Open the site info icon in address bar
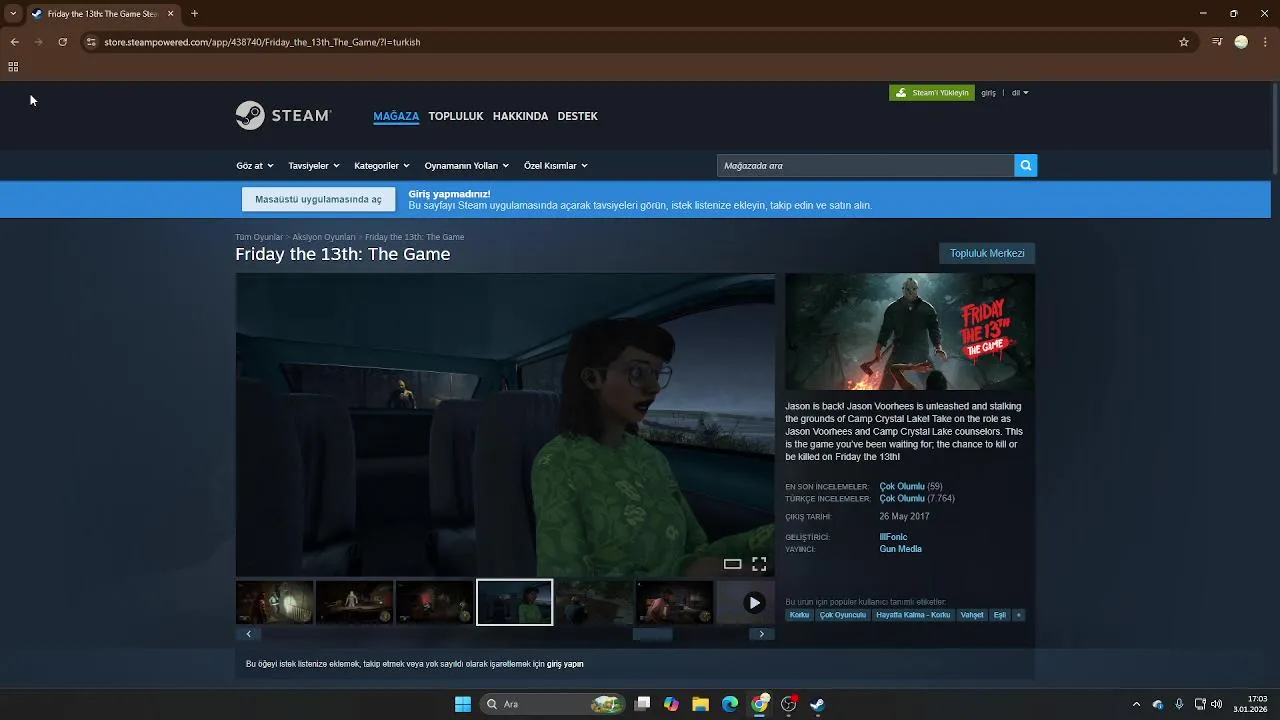Viewport: 1280px width, 720px height. pos(91,42)
